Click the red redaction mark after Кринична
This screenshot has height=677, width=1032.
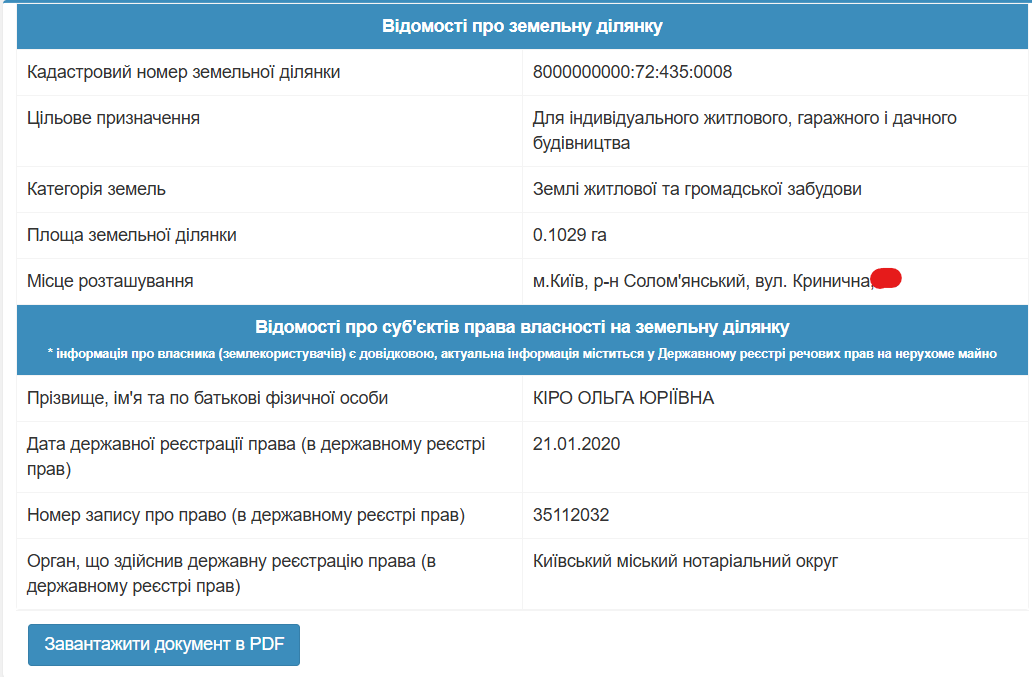click(x=886, y=279)
